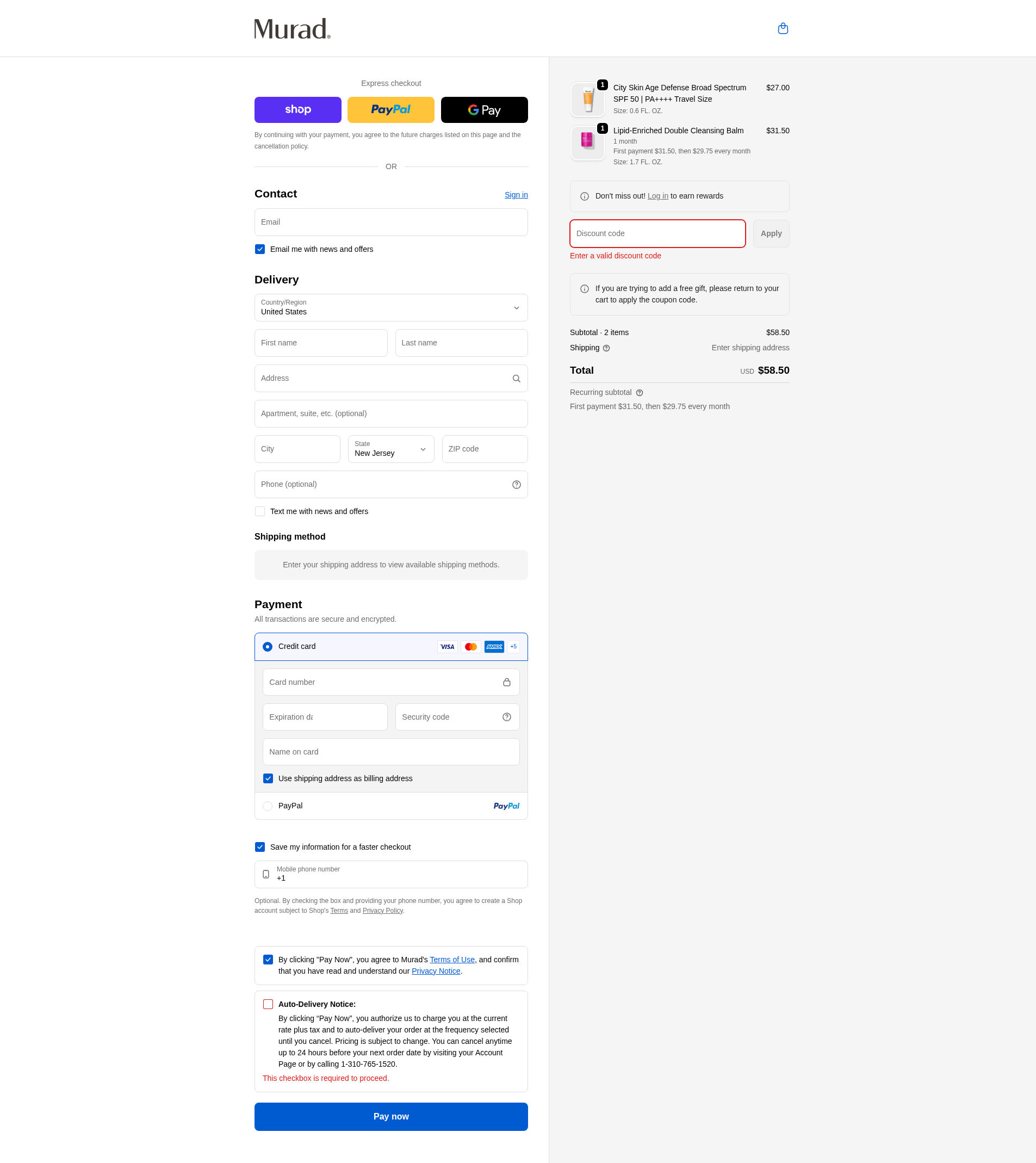Open the Terms of Use link
Viewport: 1036px width, 1163px height.
pyautogui.click(x=452, y=960)
